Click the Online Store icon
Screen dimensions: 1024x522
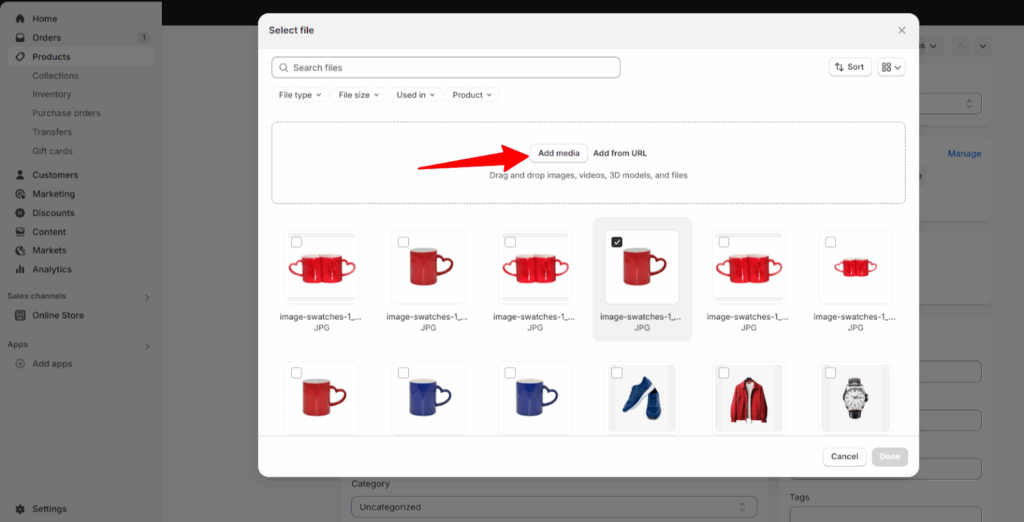coord(20,315)
